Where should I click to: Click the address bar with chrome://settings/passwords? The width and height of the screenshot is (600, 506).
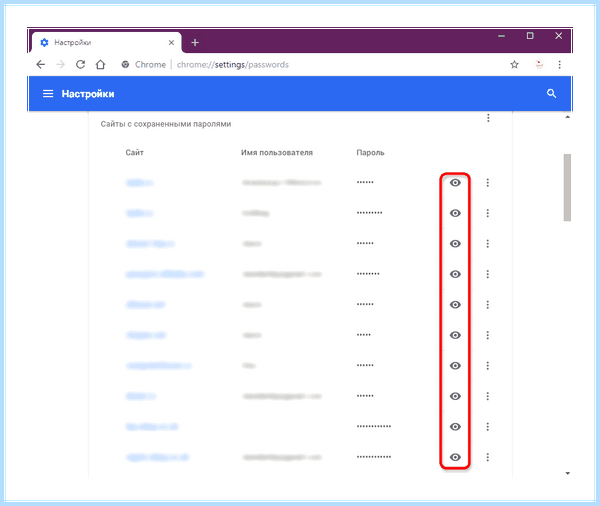[x=233, y=65]
